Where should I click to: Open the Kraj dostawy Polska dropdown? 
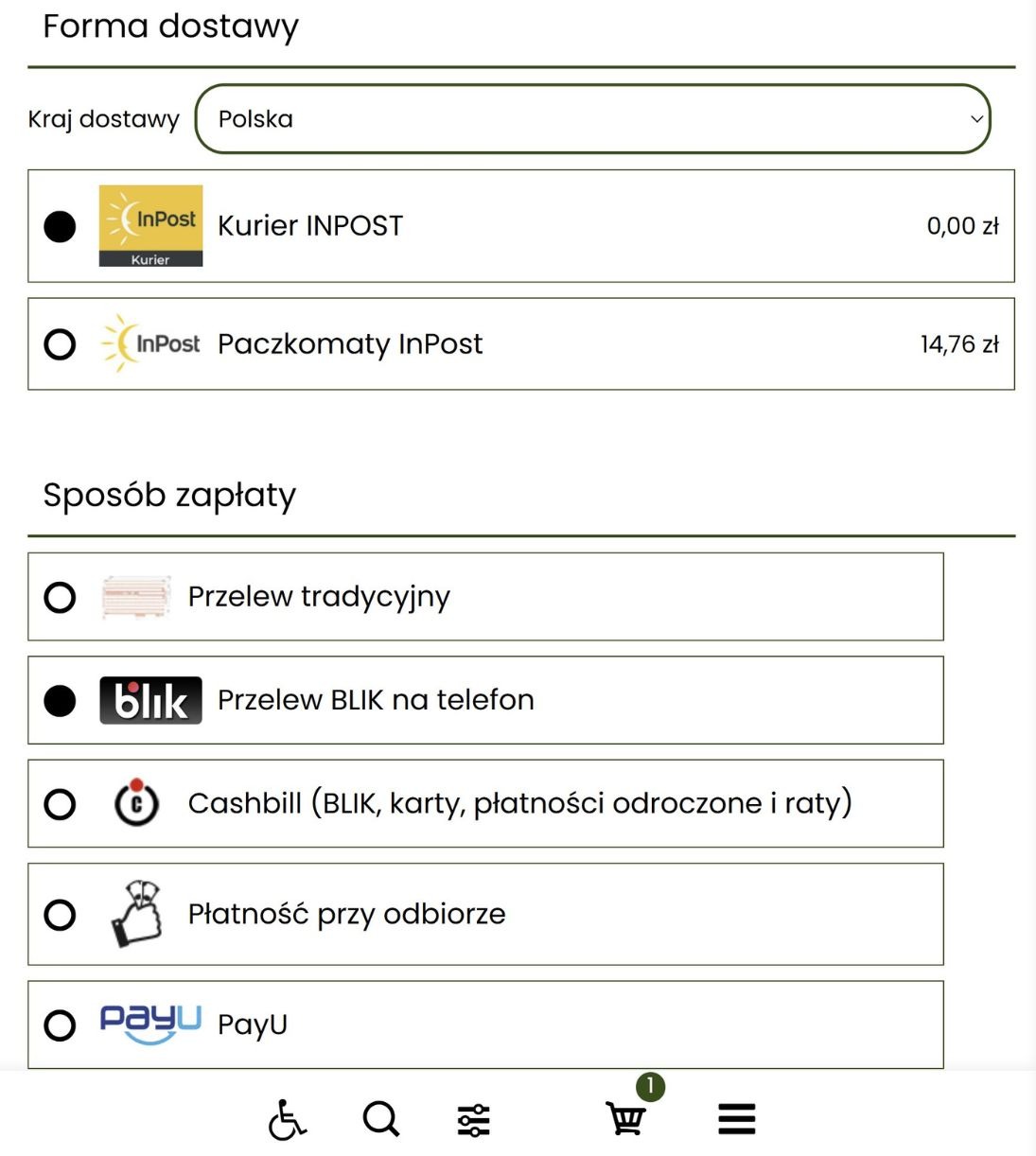click(x=592, y=119)
